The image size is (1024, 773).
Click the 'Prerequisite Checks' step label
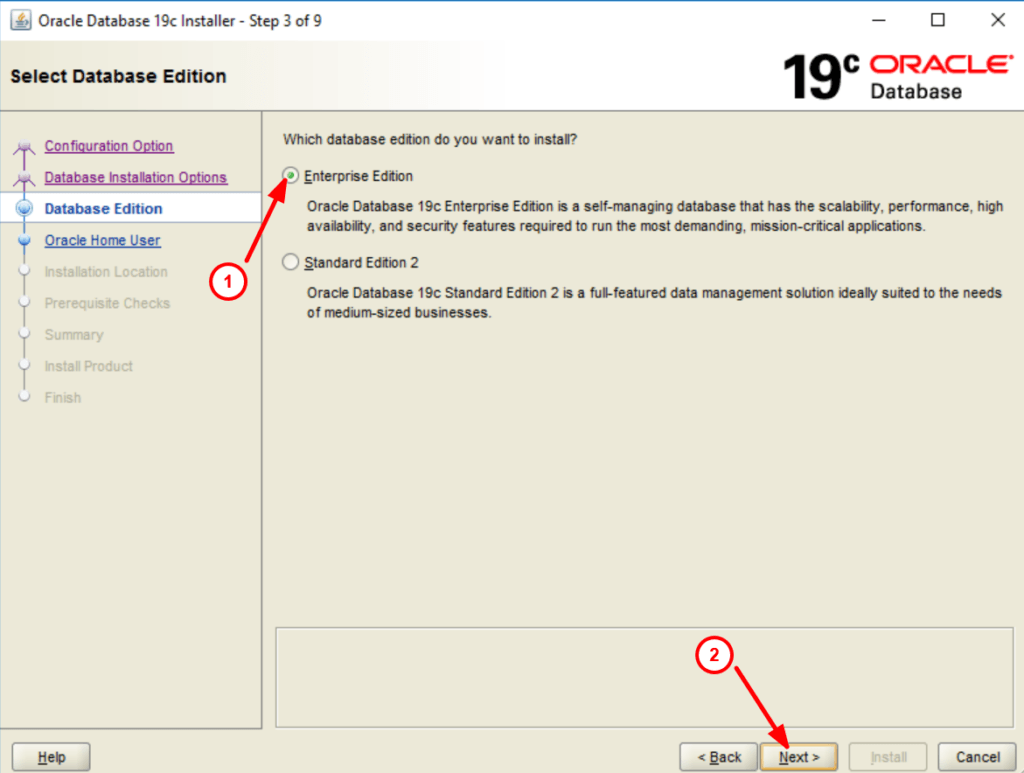pos(107,303)
